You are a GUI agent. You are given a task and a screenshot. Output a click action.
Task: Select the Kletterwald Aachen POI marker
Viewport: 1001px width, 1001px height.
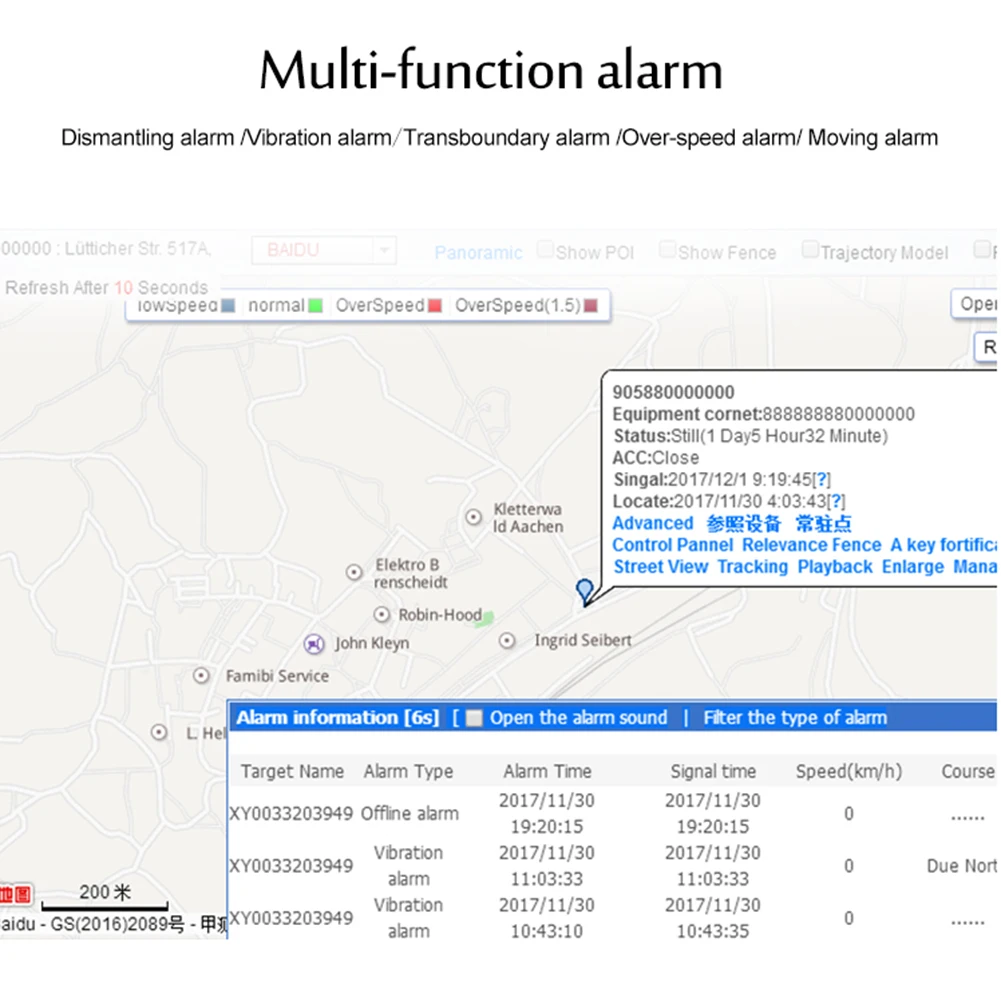tap(473, 517)
